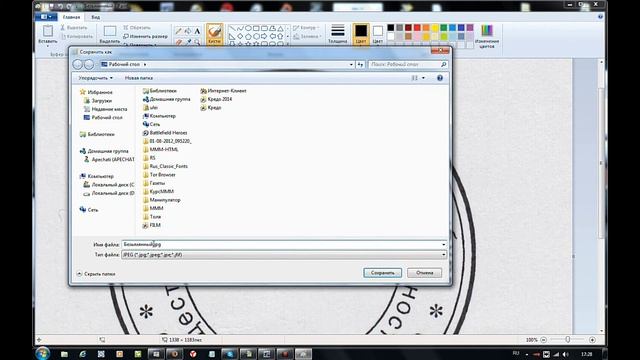Pick the green swatch in the palette

point(444,27)
